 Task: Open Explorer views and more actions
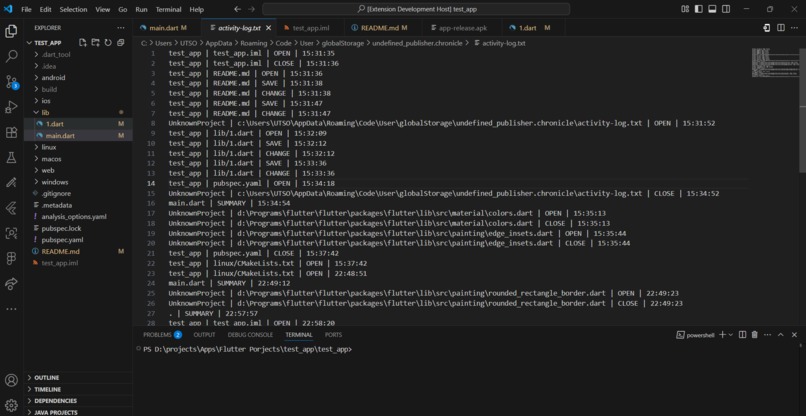[x=120, y=28]
